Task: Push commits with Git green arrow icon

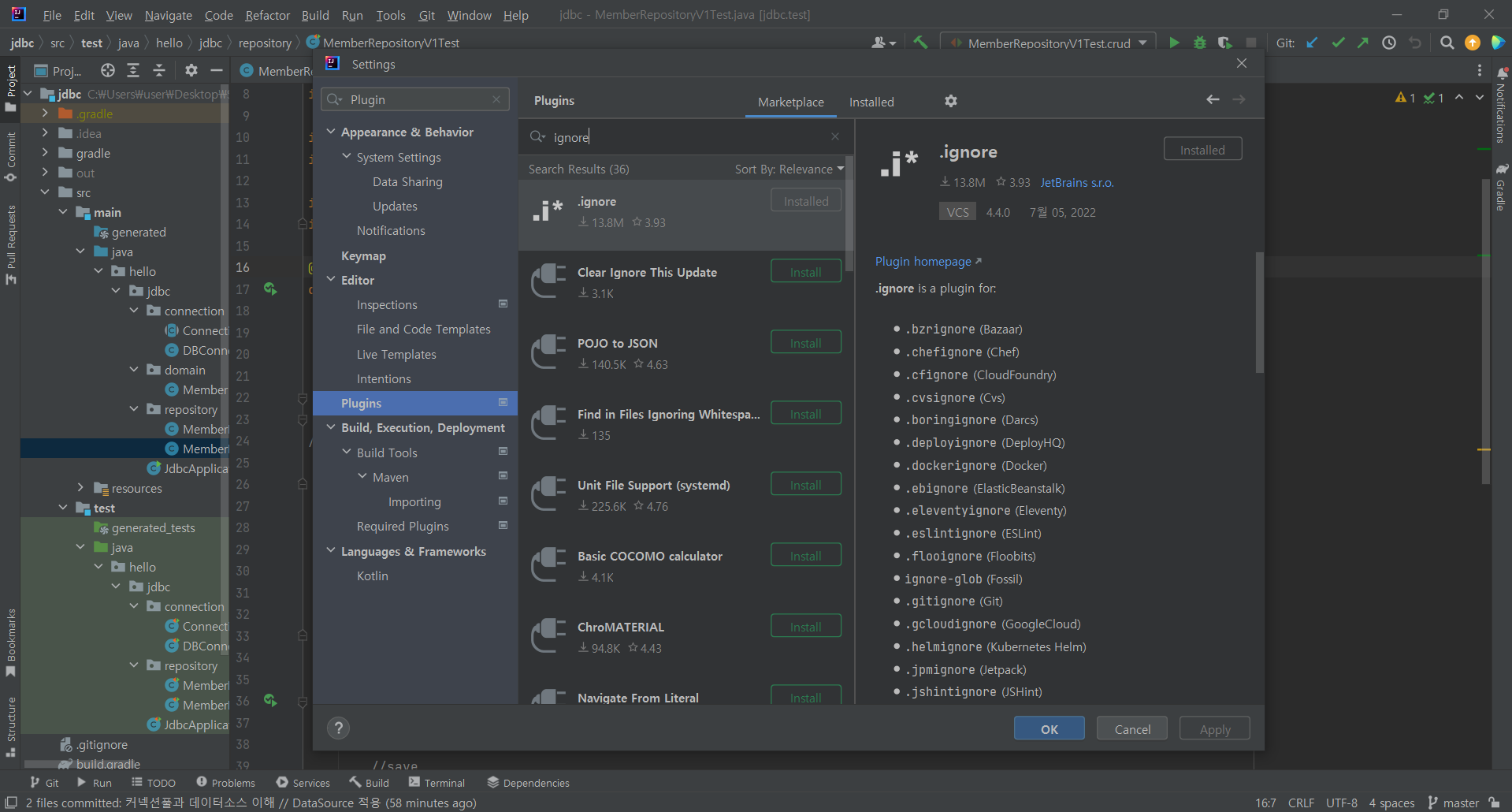Action: tap(1363, 43)
